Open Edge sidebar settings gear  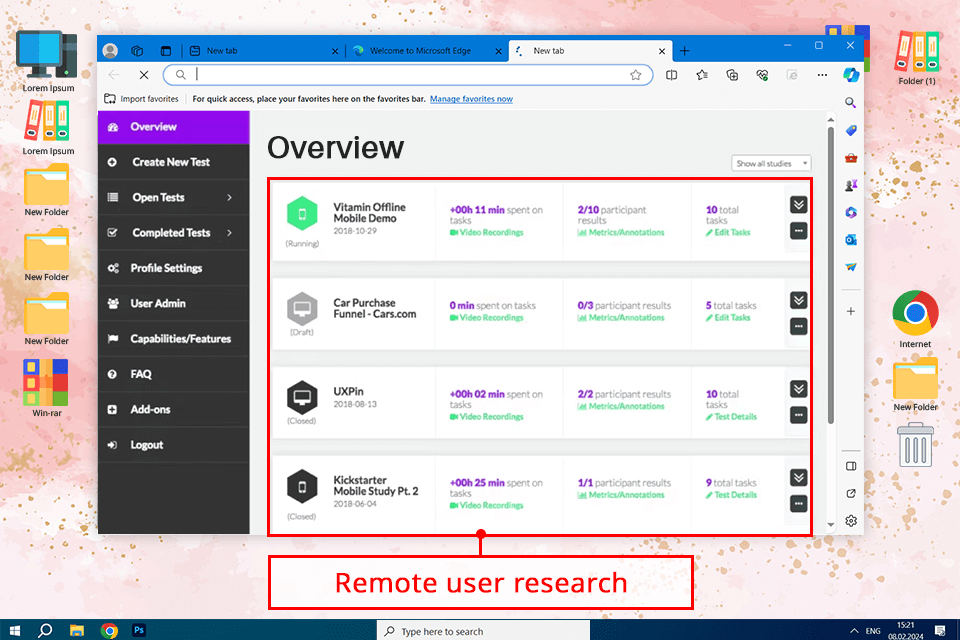tap(851, 521)
